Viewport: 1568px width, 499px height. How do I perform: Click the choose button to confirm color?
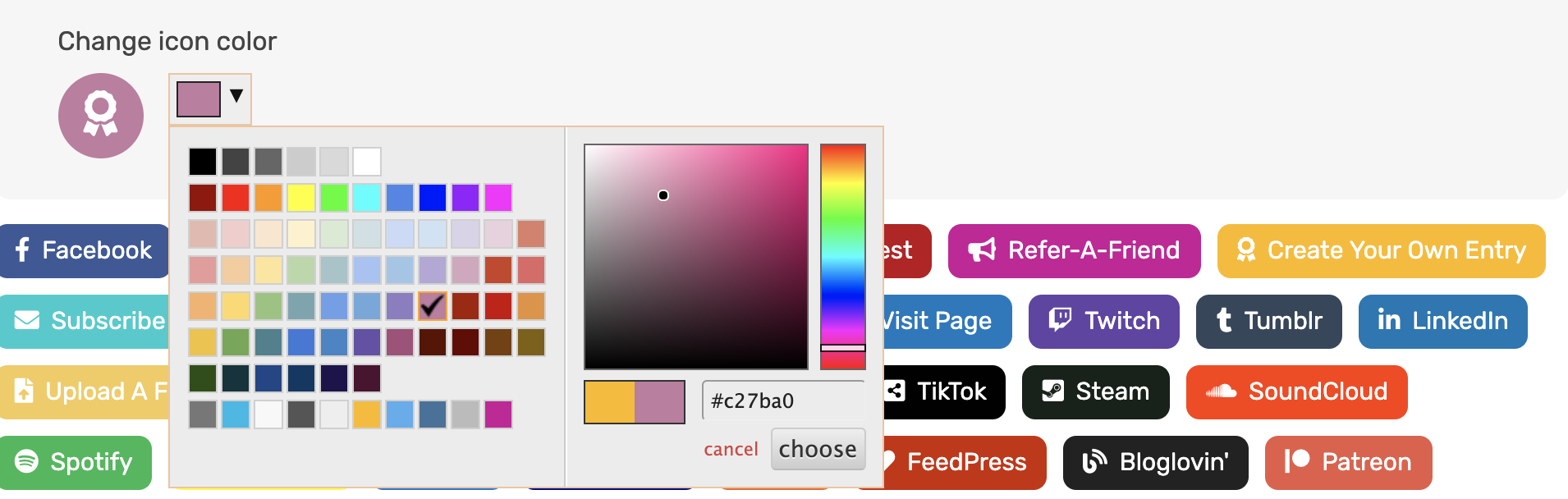818,449
